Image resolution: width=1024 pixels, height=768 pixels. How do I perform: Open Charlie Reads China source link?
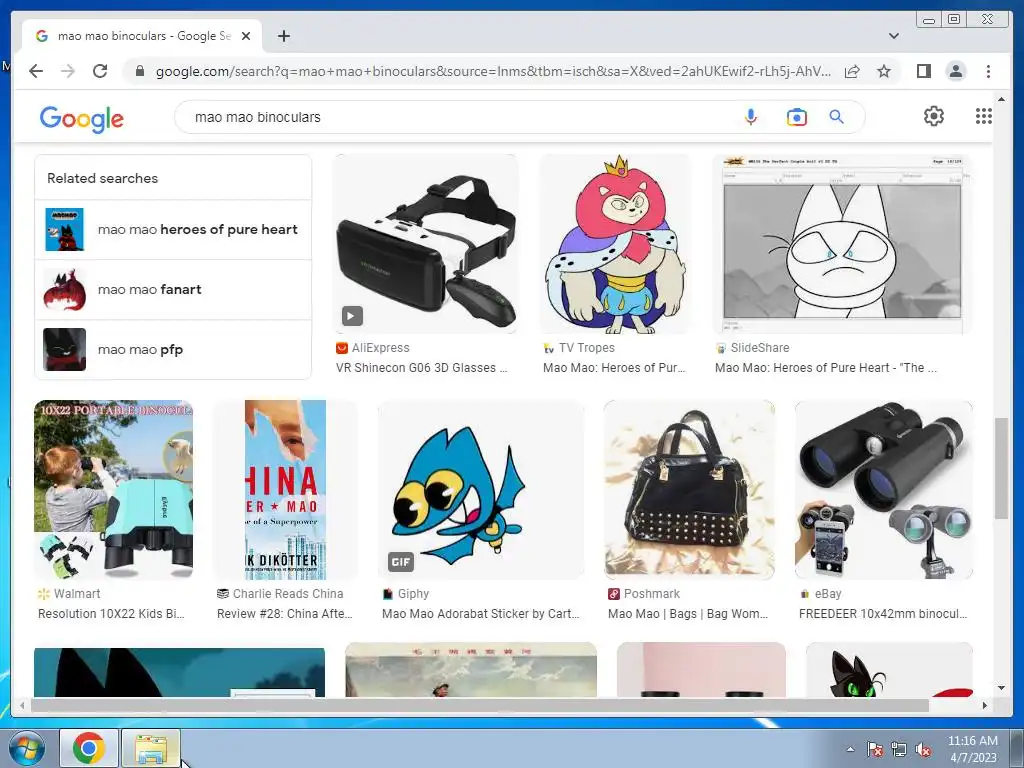click(x=280, y=594)
